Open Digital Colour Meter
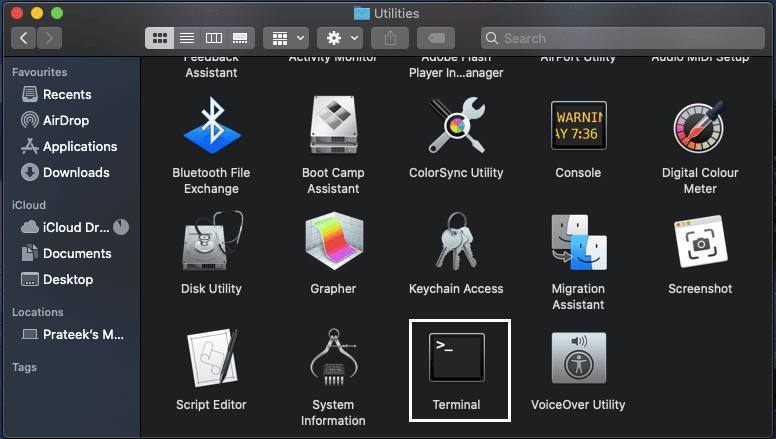The image size is (776, 439). [700, 125]
